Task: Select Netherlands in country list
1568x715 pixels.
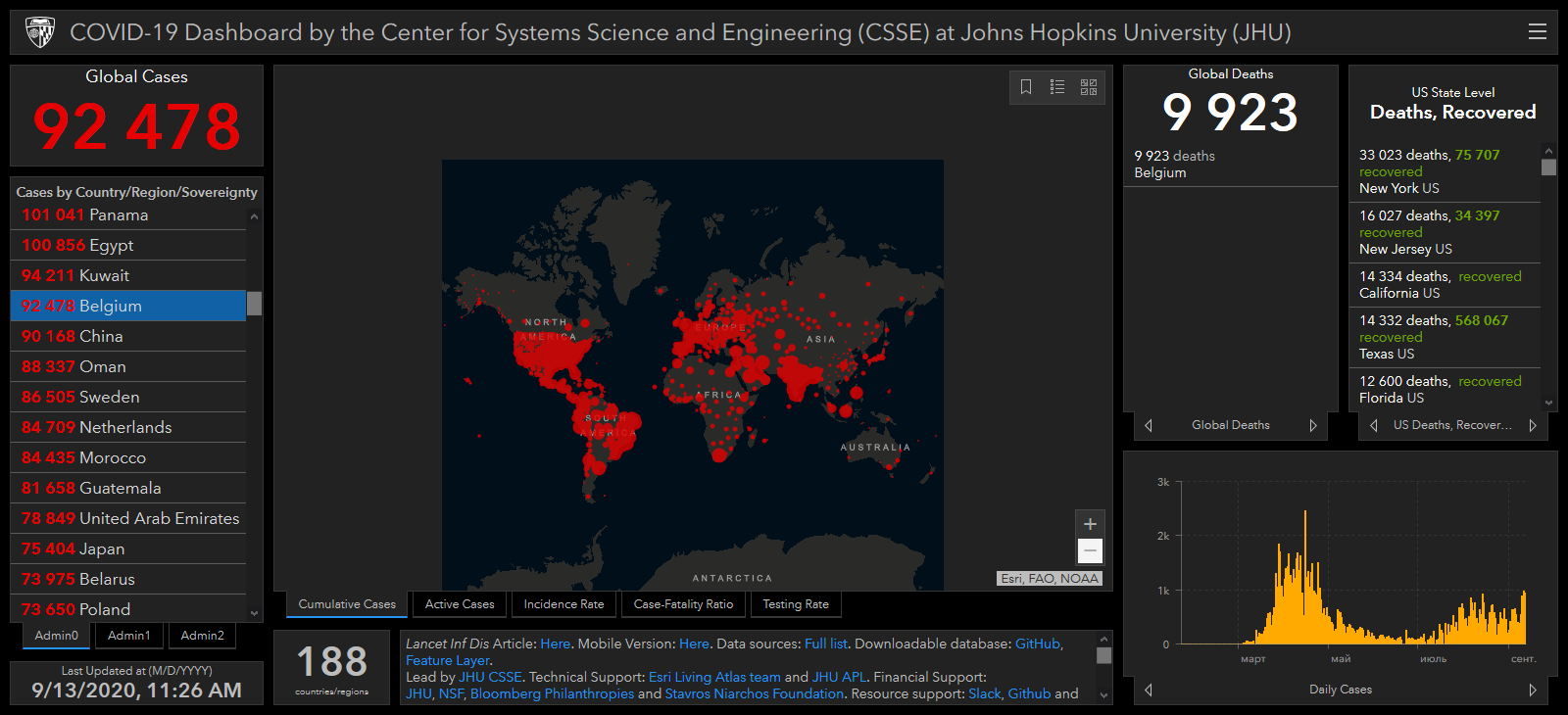Action: pyautogui.click(x=128, y=427)
